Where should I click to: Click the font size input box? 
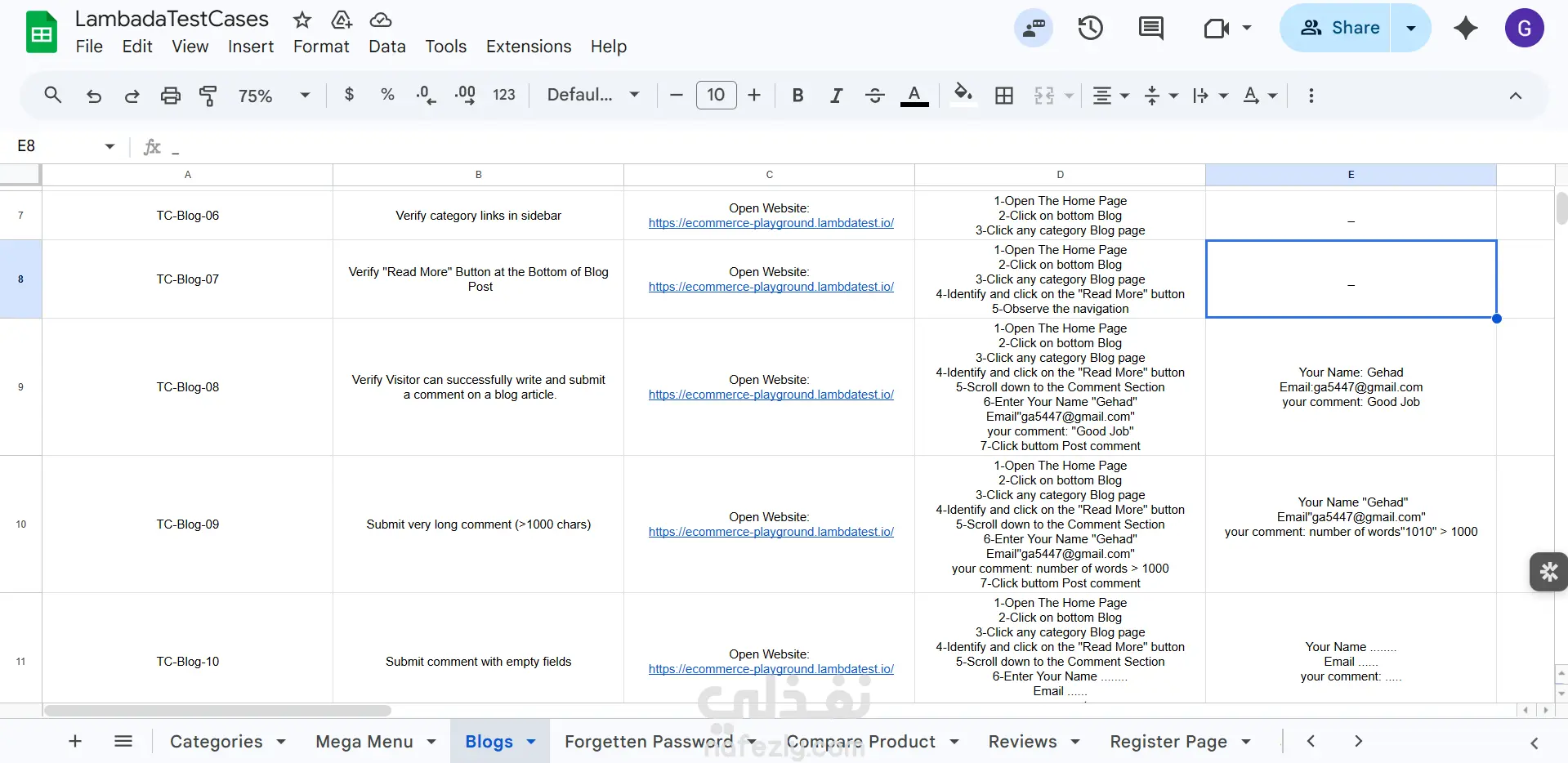717,95
